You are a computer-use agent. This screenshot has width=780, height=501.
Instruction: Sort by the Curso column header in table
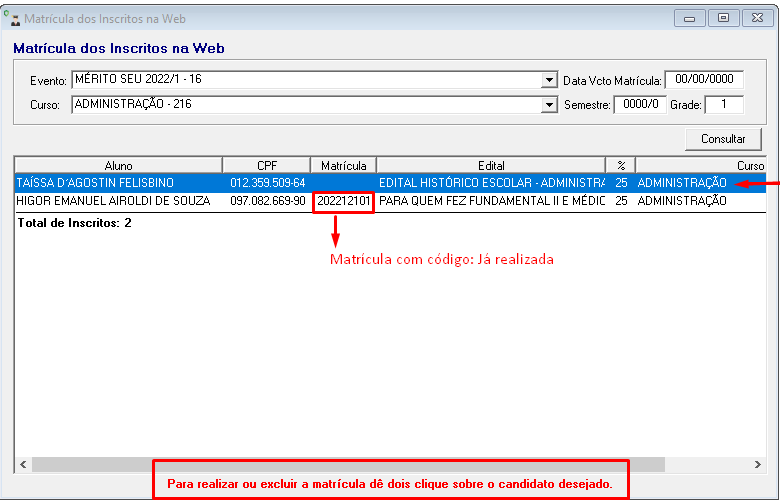[700, 166]
